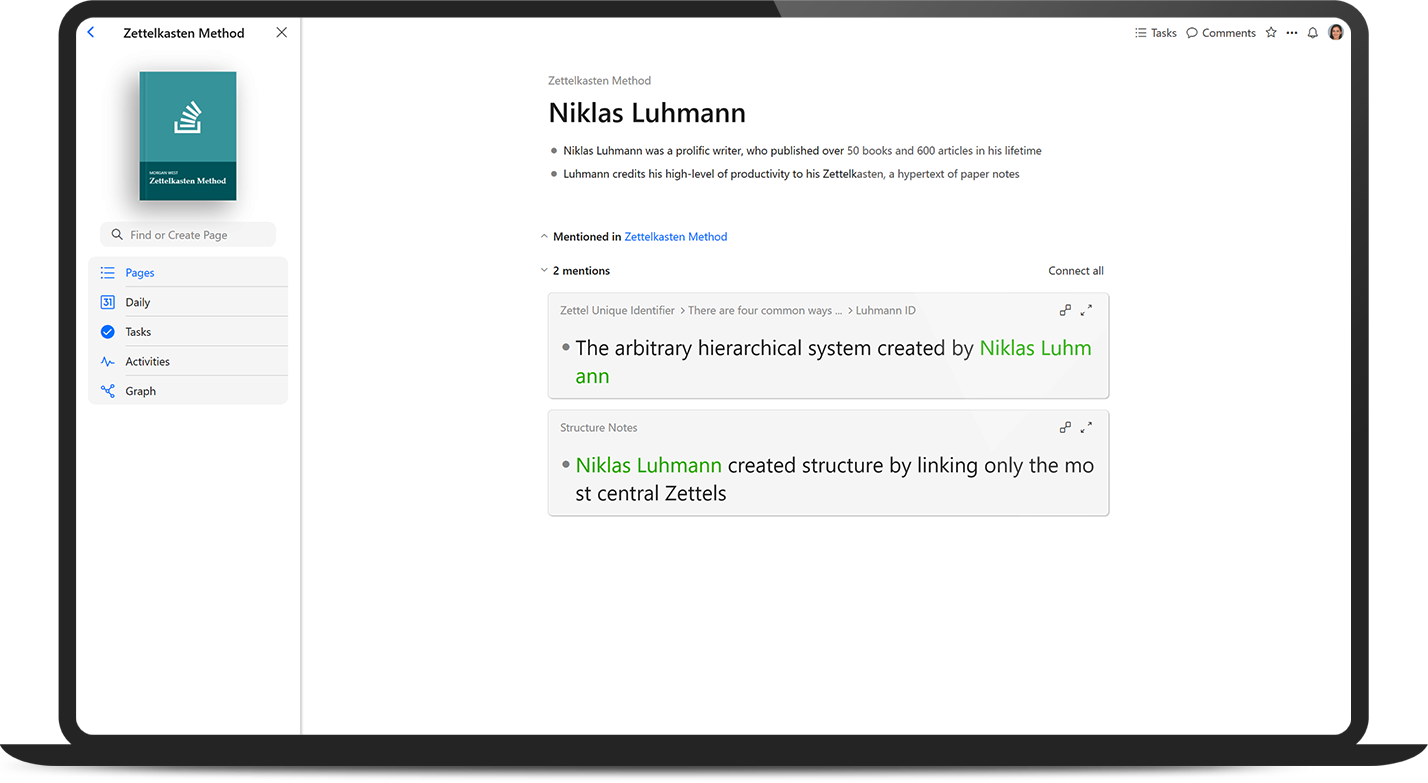This screenshot has width=1428, height=783.
Task: Click the back arrow in sidebar header
Action: tap(91, 32)
